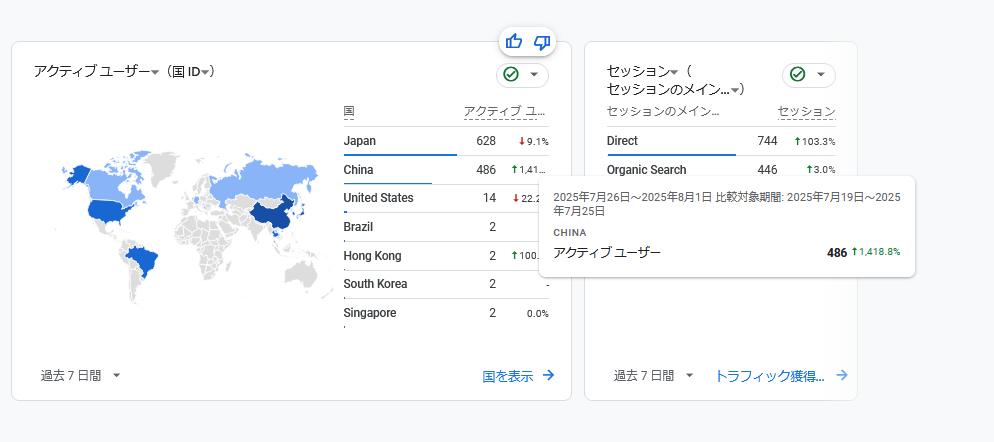This screenshot has height=442, width=994.
Task: Click the 744 sessions value for Direct
Action: (x=767, y=141)
